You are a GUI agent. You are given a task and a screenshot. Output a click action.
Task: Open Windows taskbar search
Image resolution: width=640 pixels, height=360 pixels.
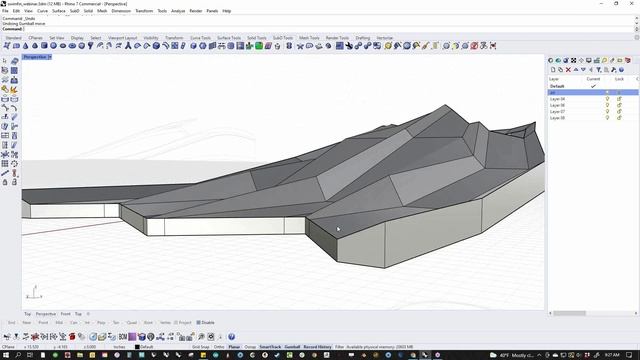18,355
